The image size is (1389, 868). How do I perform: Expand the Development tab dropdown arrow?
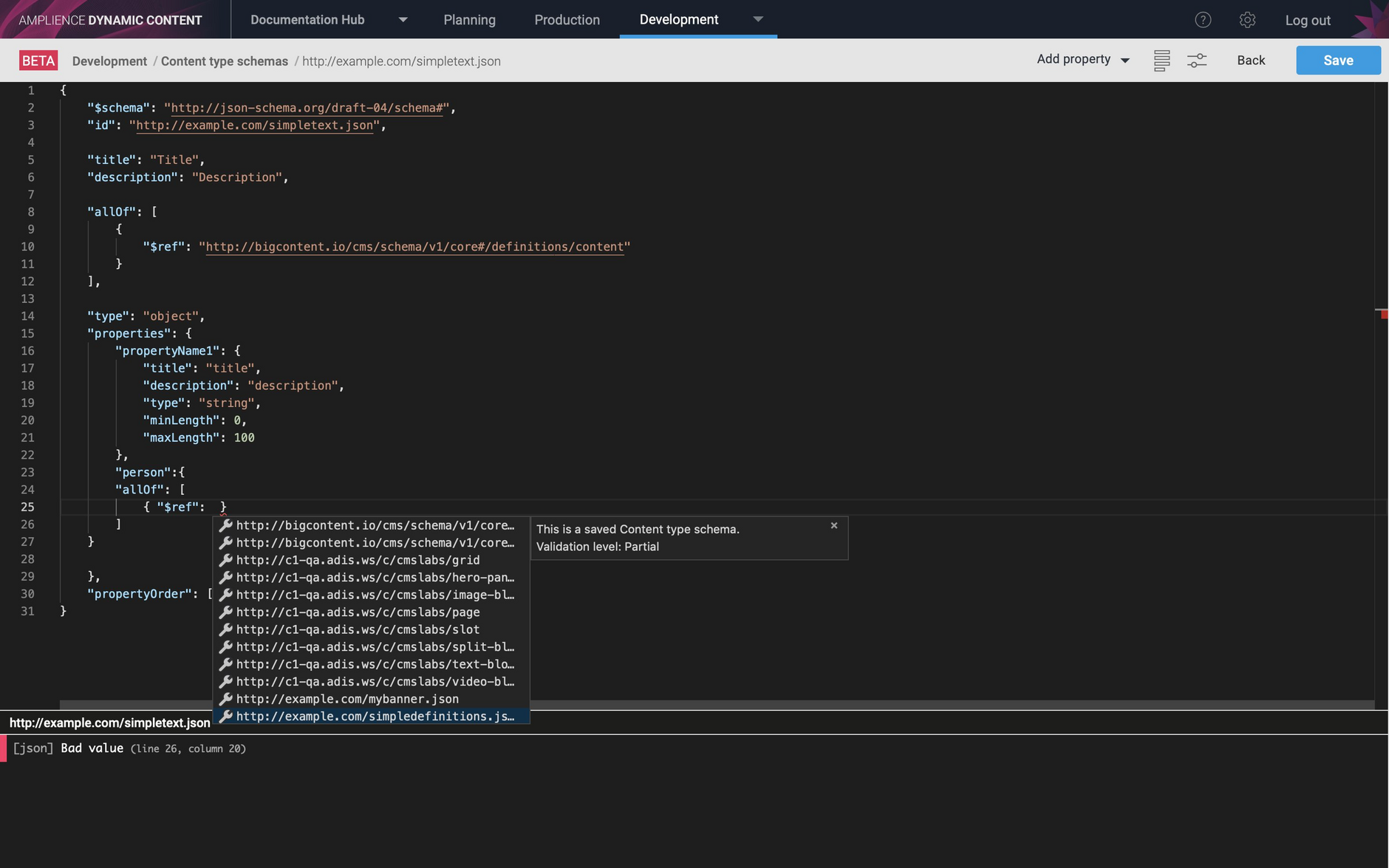pos(758,19)
